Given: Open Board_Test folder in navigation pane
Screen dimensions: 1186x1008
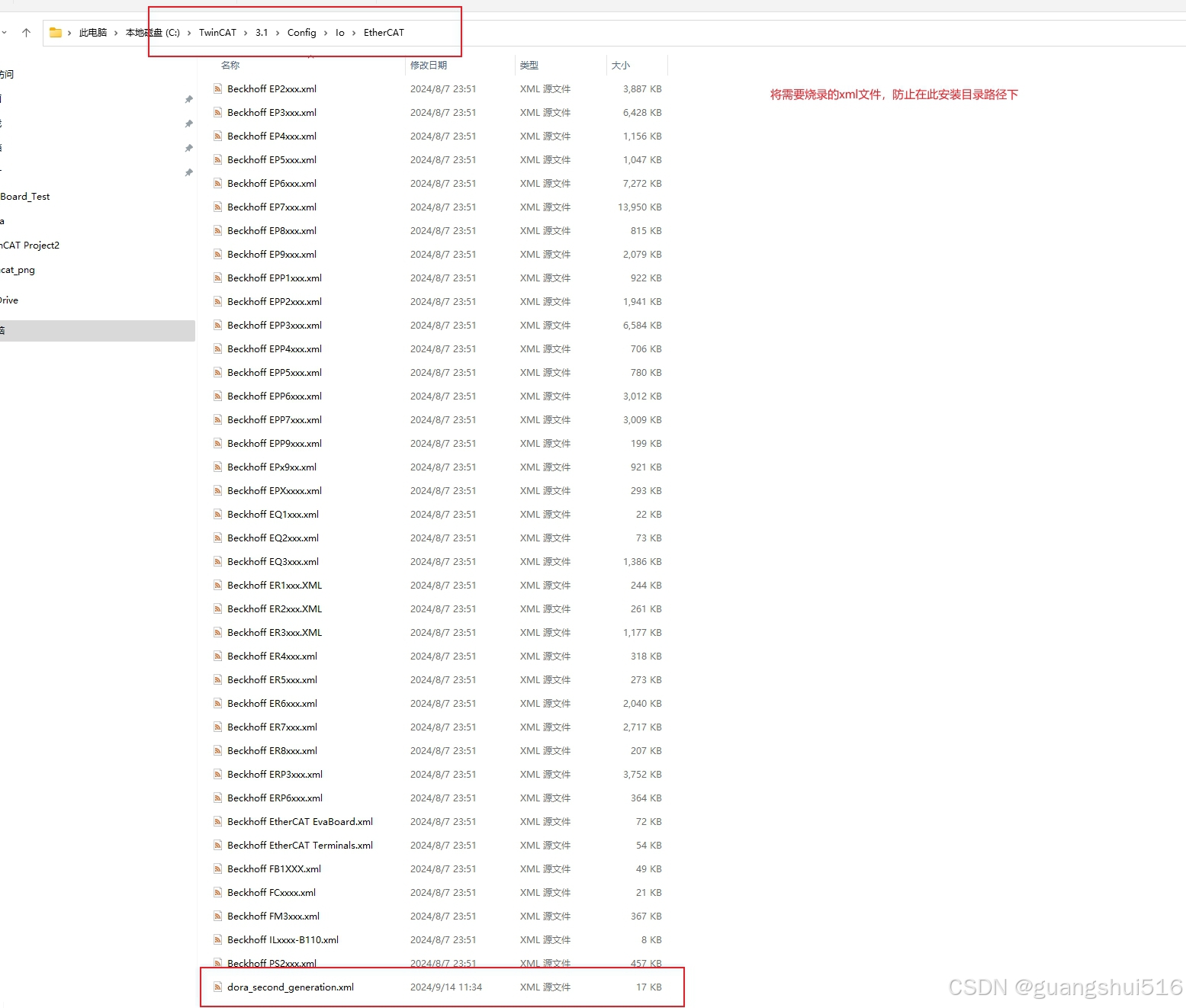Looking at the screenshot, I should click(25, 197).
